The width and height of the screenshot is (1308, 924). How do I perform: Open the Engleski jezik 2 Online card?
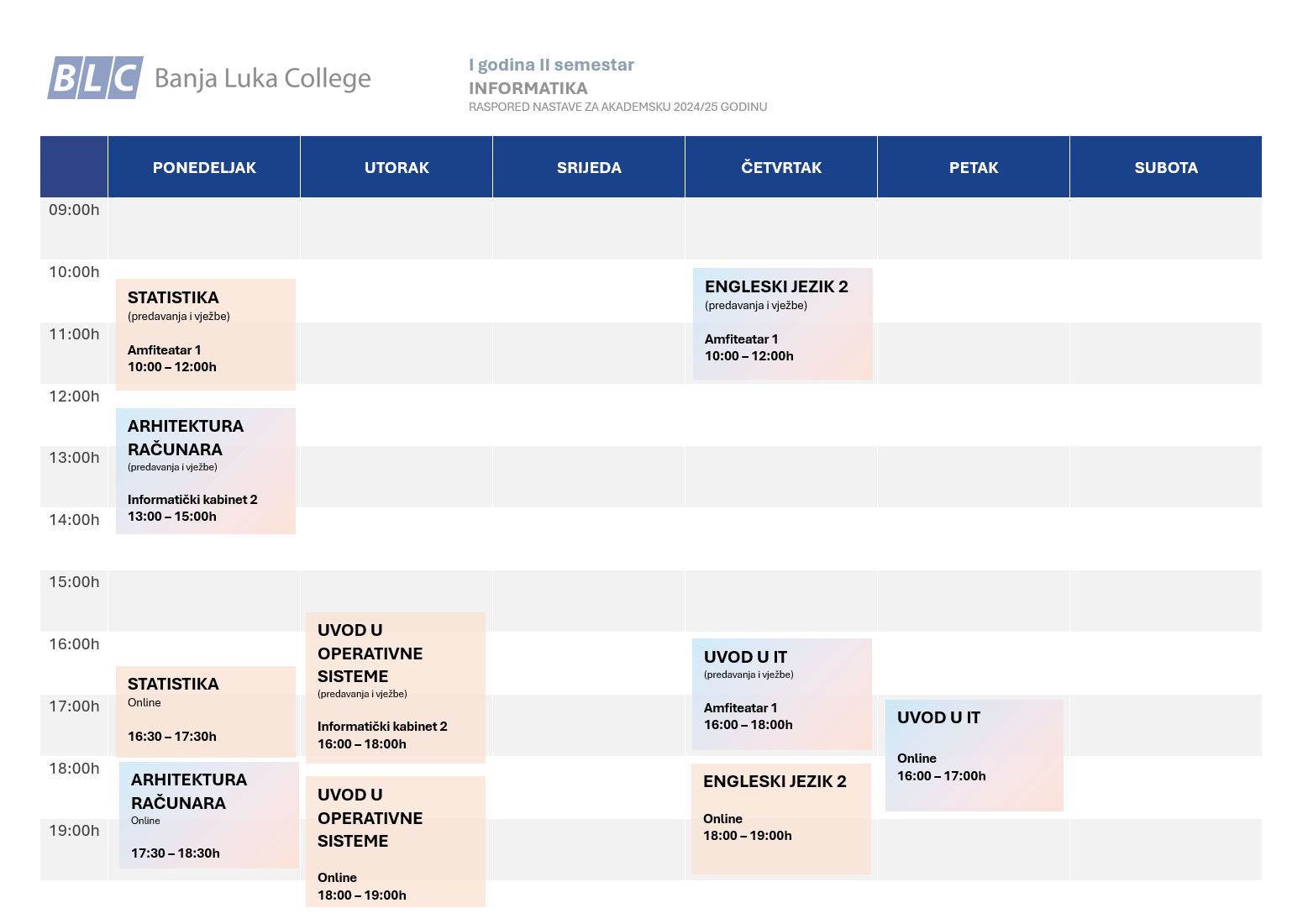click(781, 819)
